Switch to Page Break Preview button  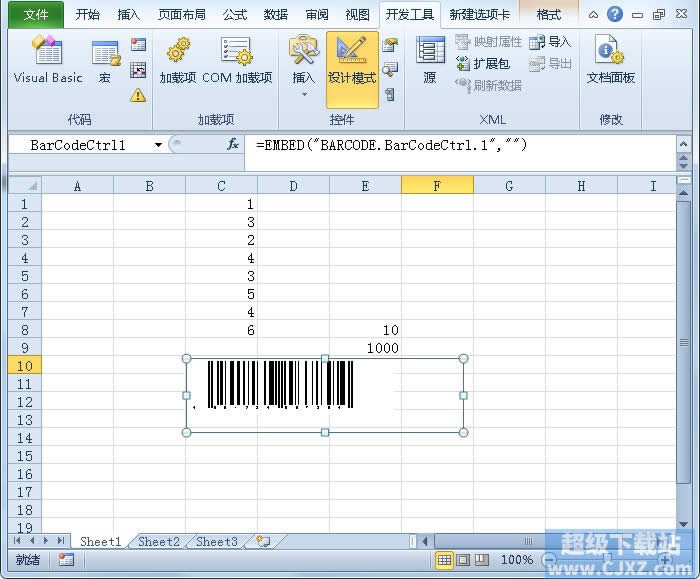coord(481,560)
